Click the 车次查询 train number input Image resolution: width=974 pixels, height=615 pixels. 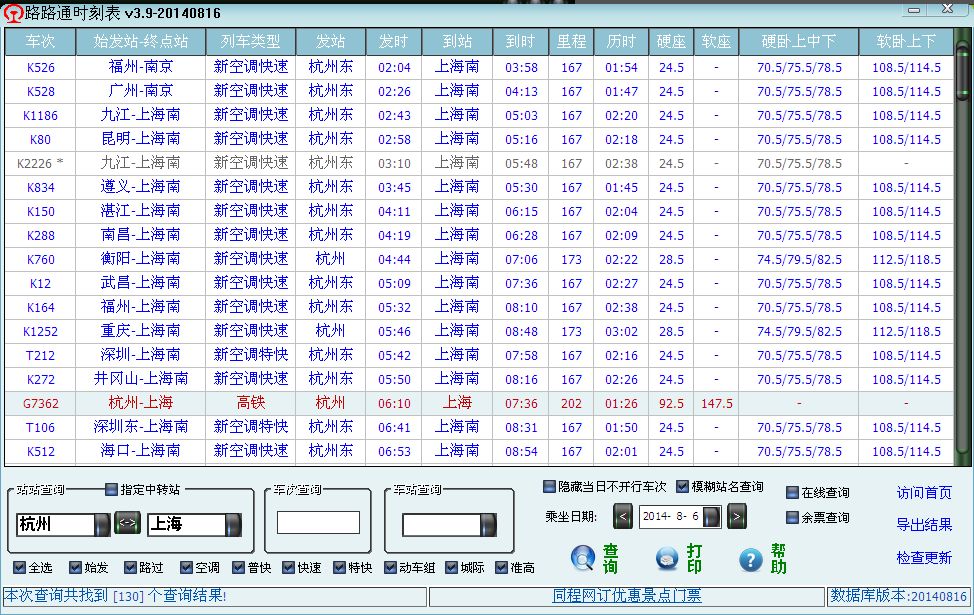click(318, 522)
